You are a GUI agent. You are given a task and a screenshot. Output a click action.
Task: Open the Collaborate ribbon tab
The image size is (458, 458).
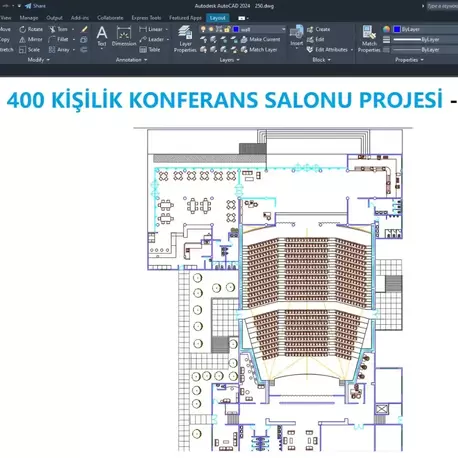[110, 18]
